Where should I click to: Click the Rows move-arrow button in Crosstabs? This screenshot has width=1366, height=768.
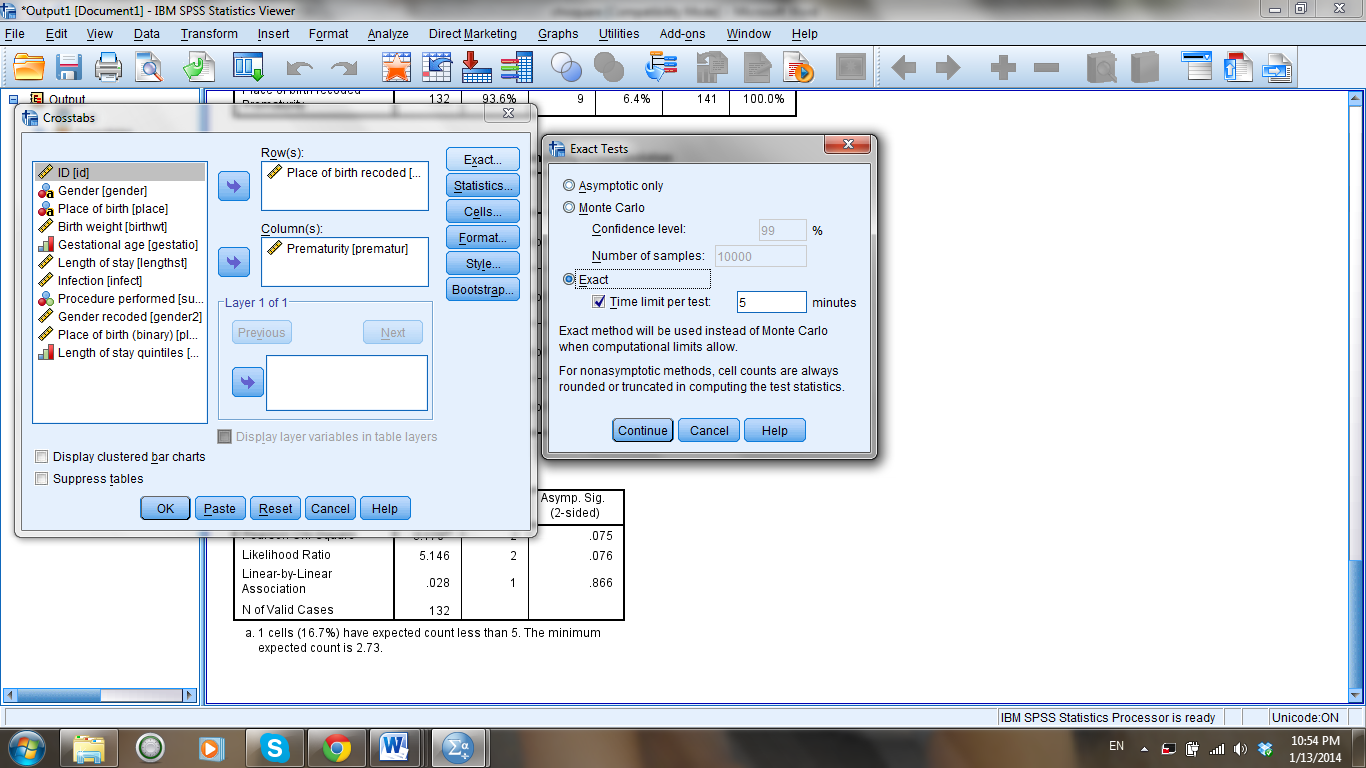[x=234, y=186]
